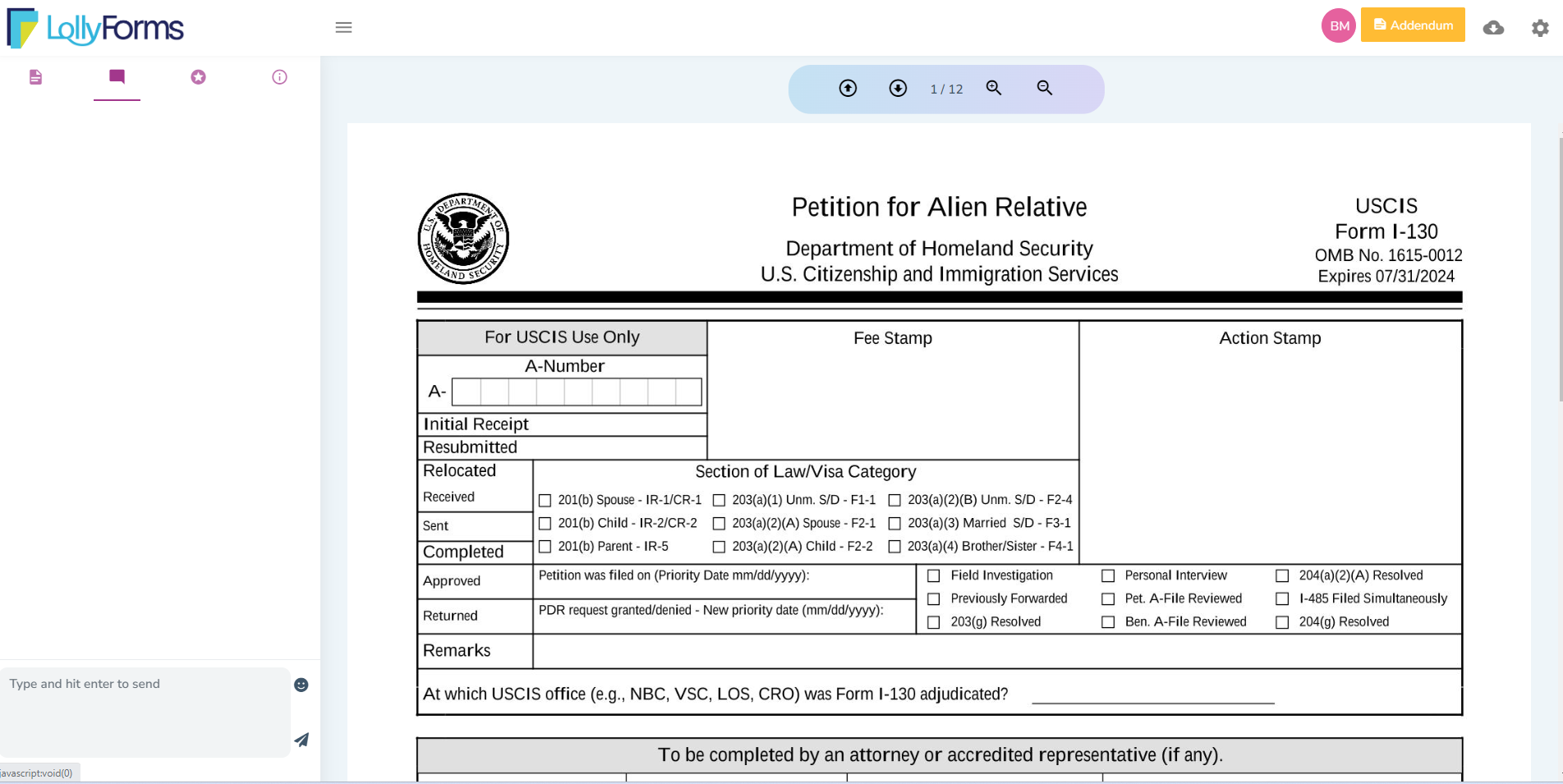Click the Initial Receipt row

pos(563,424)
